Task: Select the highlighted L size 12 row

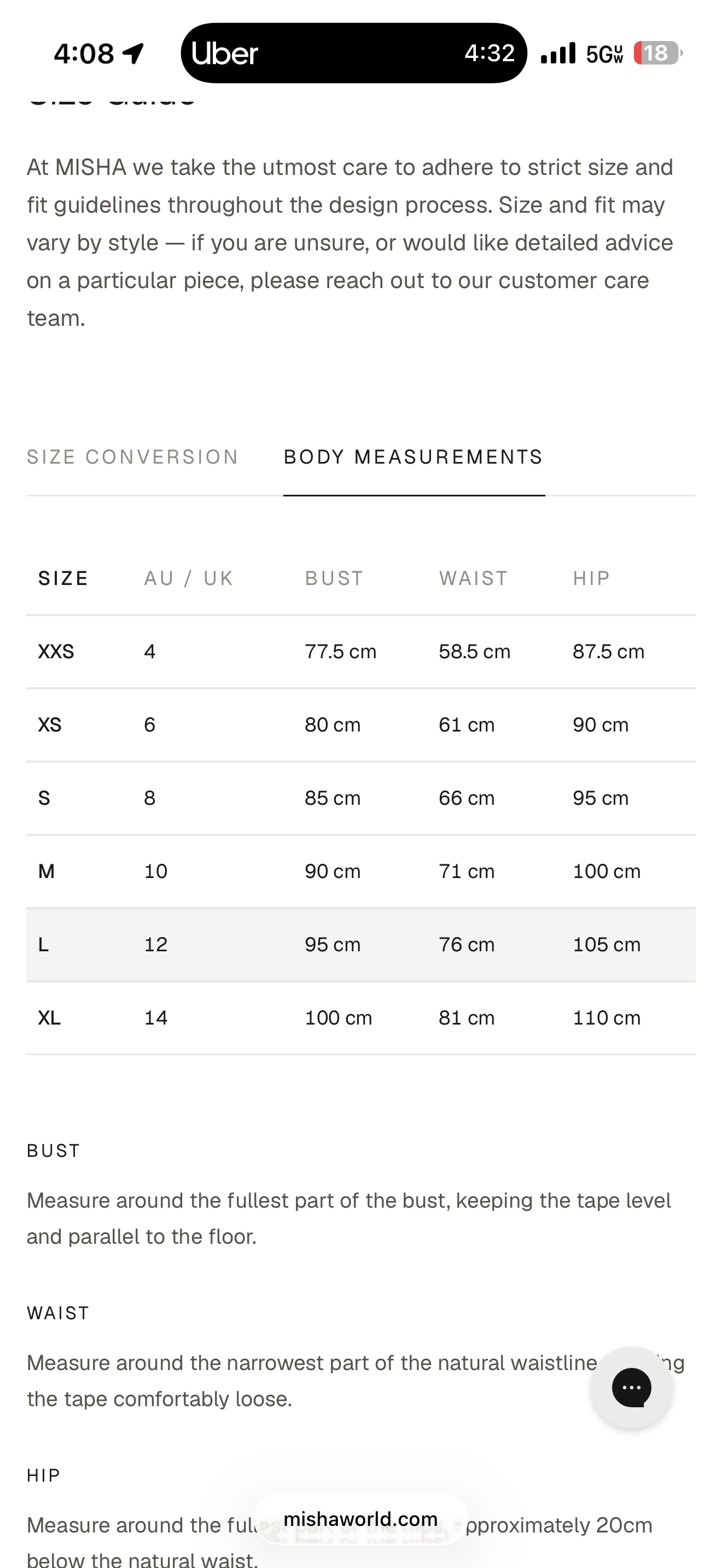Action: pos(360,944)
